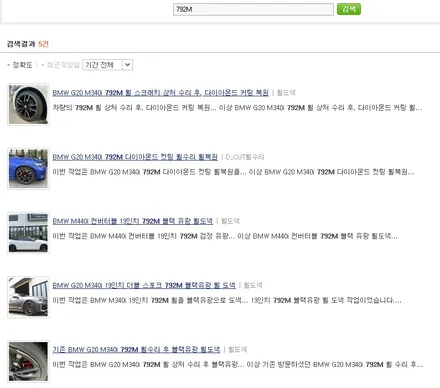Click the search field containing 792M
Screen dimensions: 440x388
pos(253,9)
